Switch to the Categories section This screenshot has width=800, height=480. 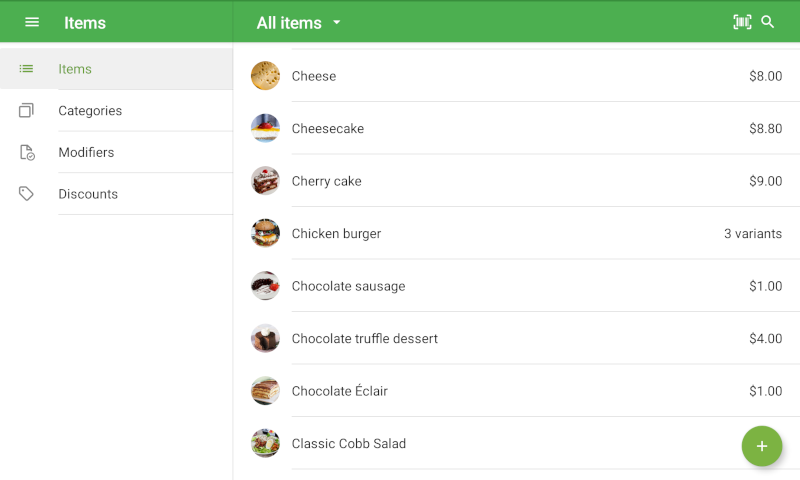(x=90, y=111)
